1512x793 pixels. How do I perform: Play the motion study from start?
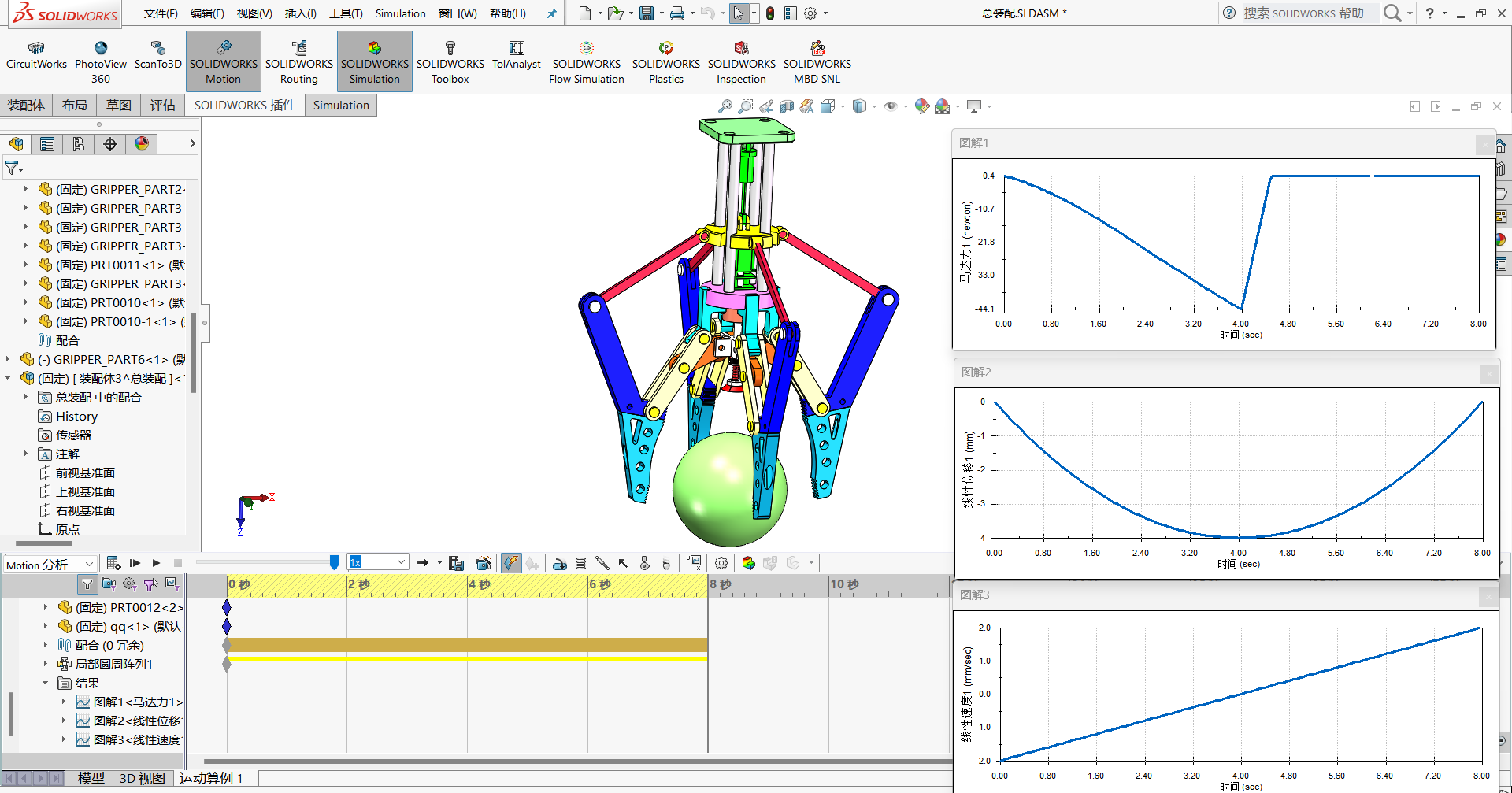click(x=135, y=563)
